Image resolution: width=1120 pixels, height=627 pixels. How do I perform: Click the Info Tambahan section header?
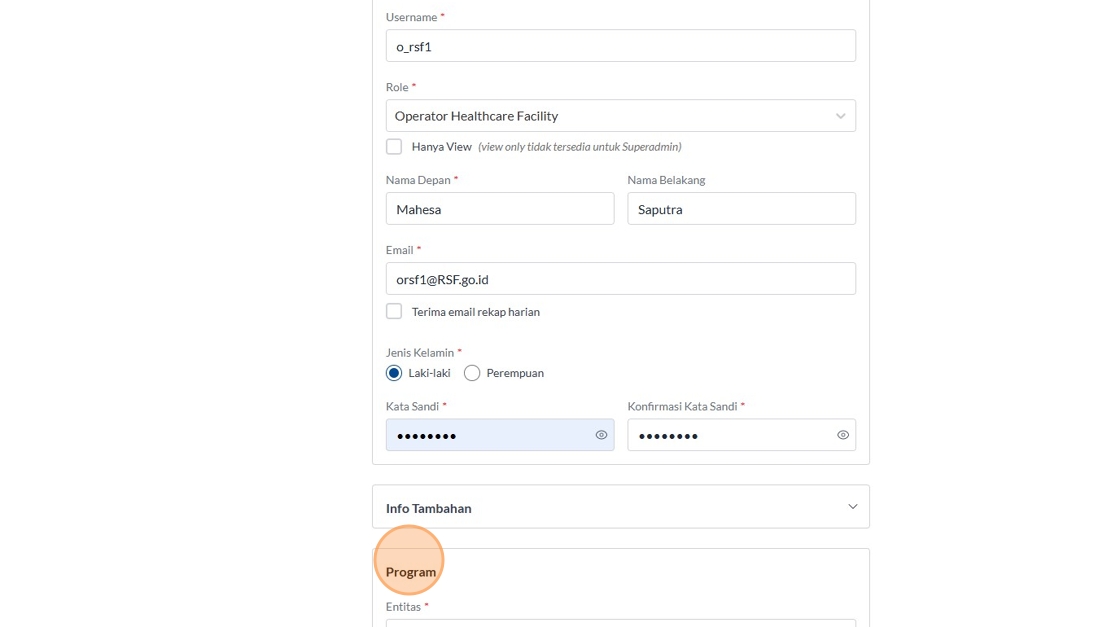coord(429,508)
